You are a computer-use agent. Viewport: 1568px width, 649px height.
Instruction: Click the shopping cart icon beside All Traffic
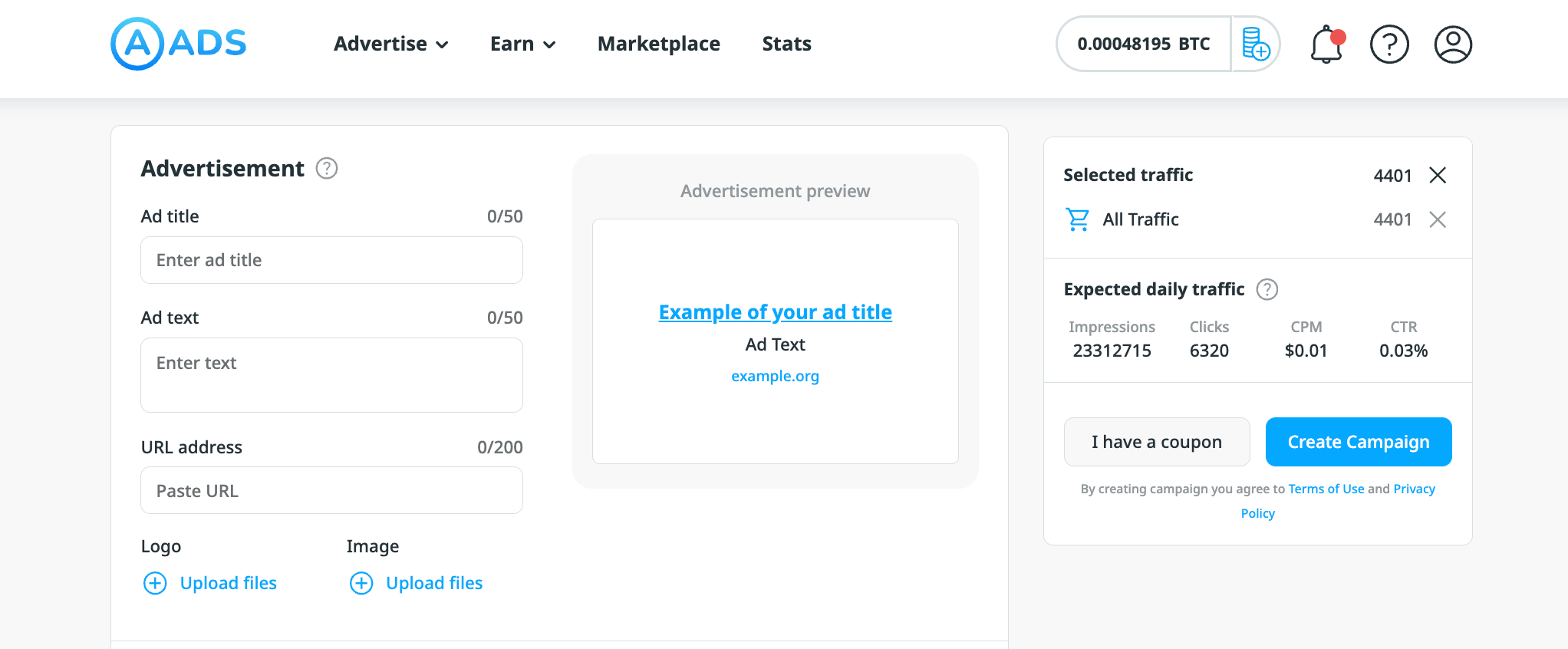pos(1077,219)
